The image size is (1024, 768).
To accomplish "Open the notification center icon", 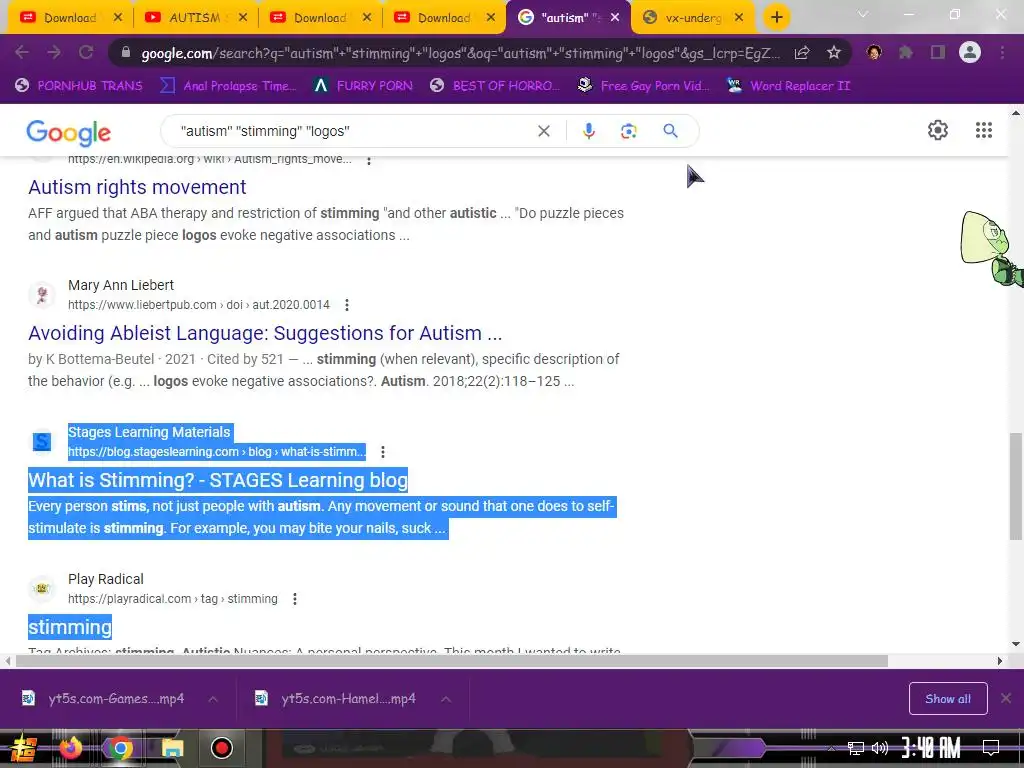I will 991,748.
